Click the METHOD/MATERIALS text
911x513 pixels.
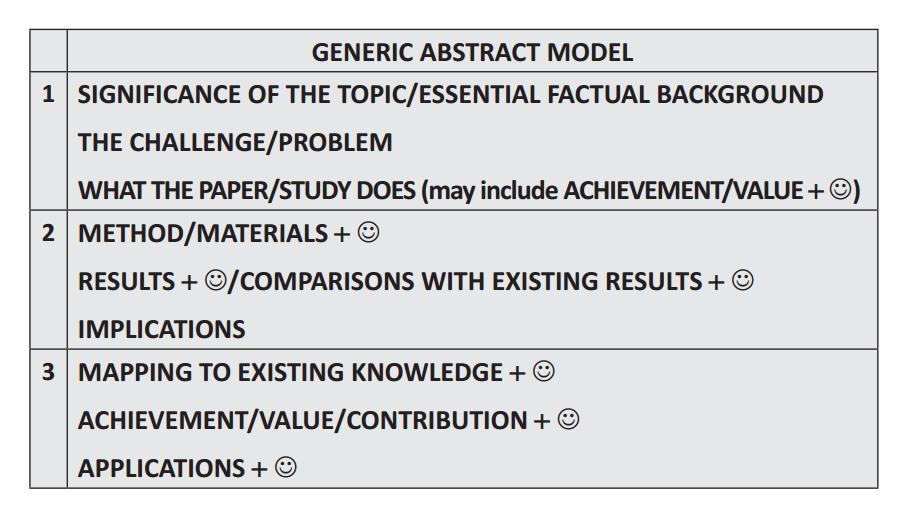pos(203,234)
